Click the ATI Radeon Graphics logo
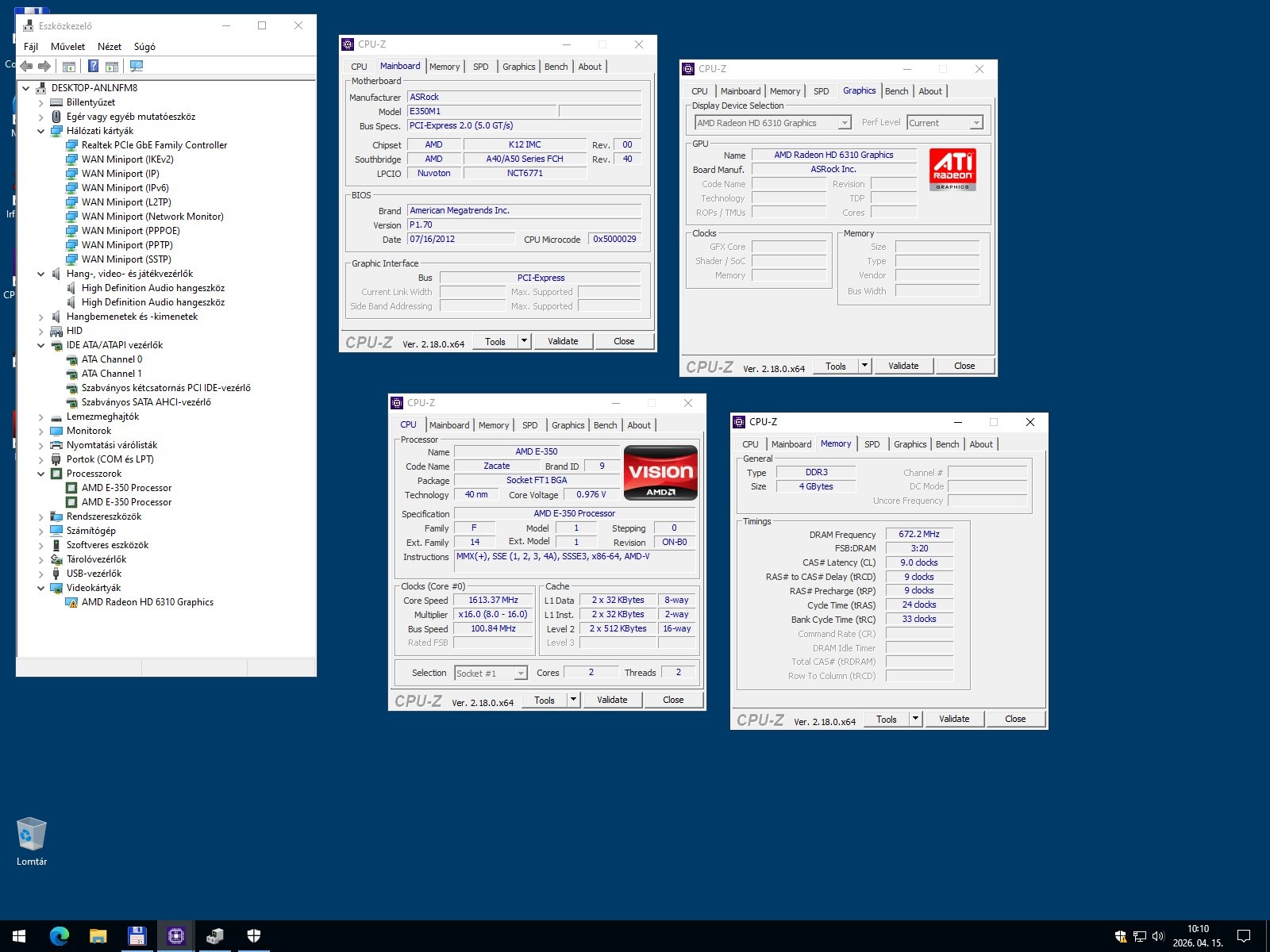 pos(952,169)
